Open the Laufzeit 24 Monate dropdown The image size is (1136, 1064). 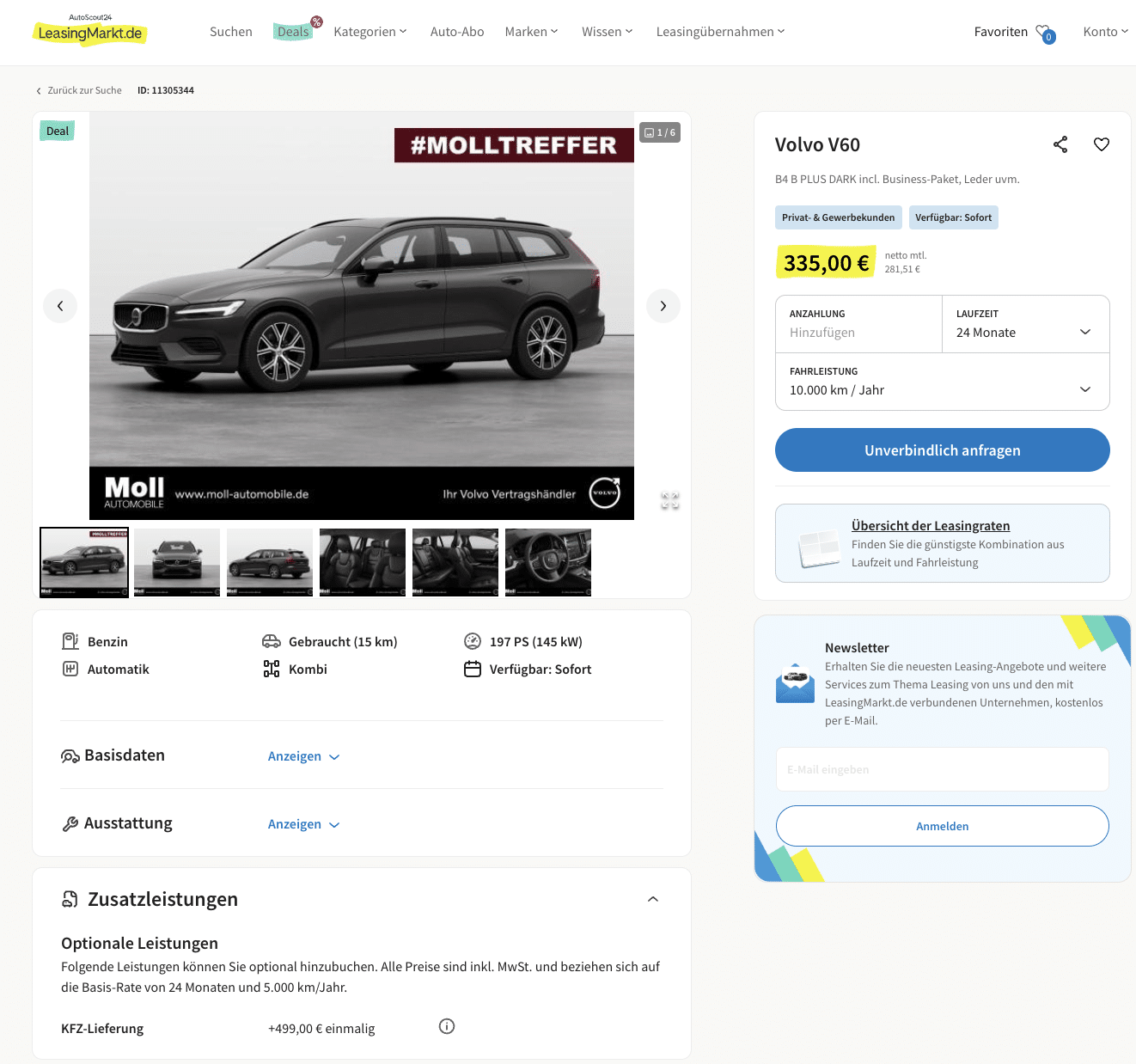(1026, 324)
